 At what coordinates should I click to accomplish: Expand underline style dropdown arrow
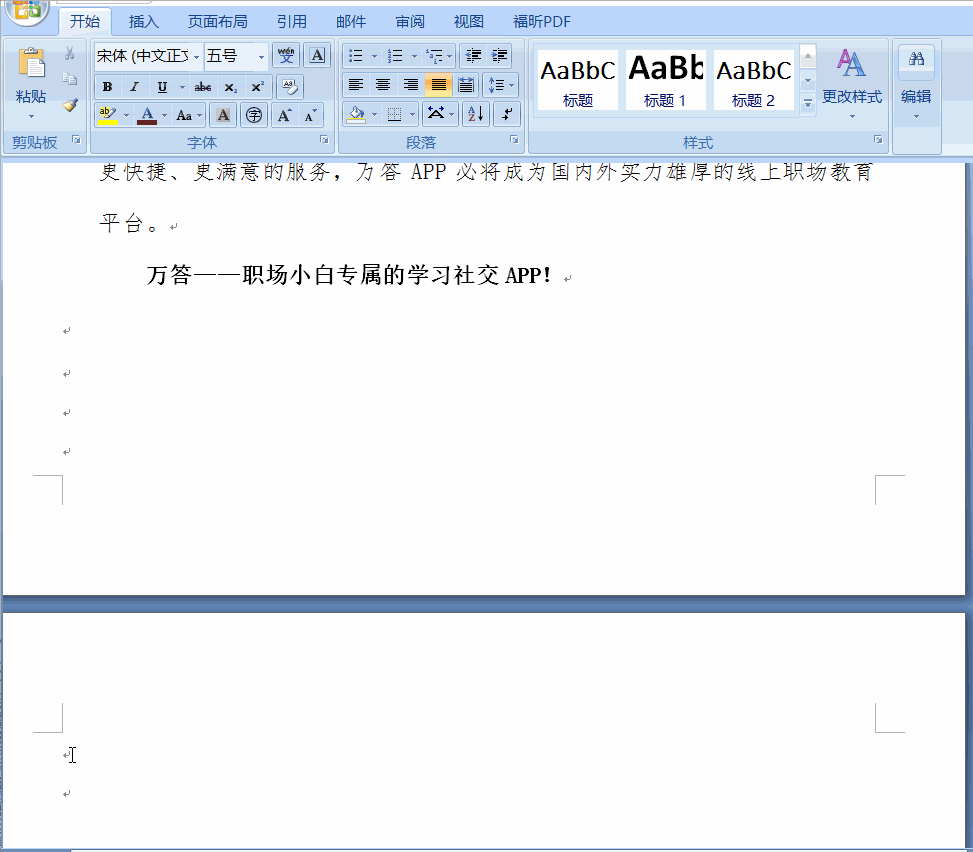[182, 87]
